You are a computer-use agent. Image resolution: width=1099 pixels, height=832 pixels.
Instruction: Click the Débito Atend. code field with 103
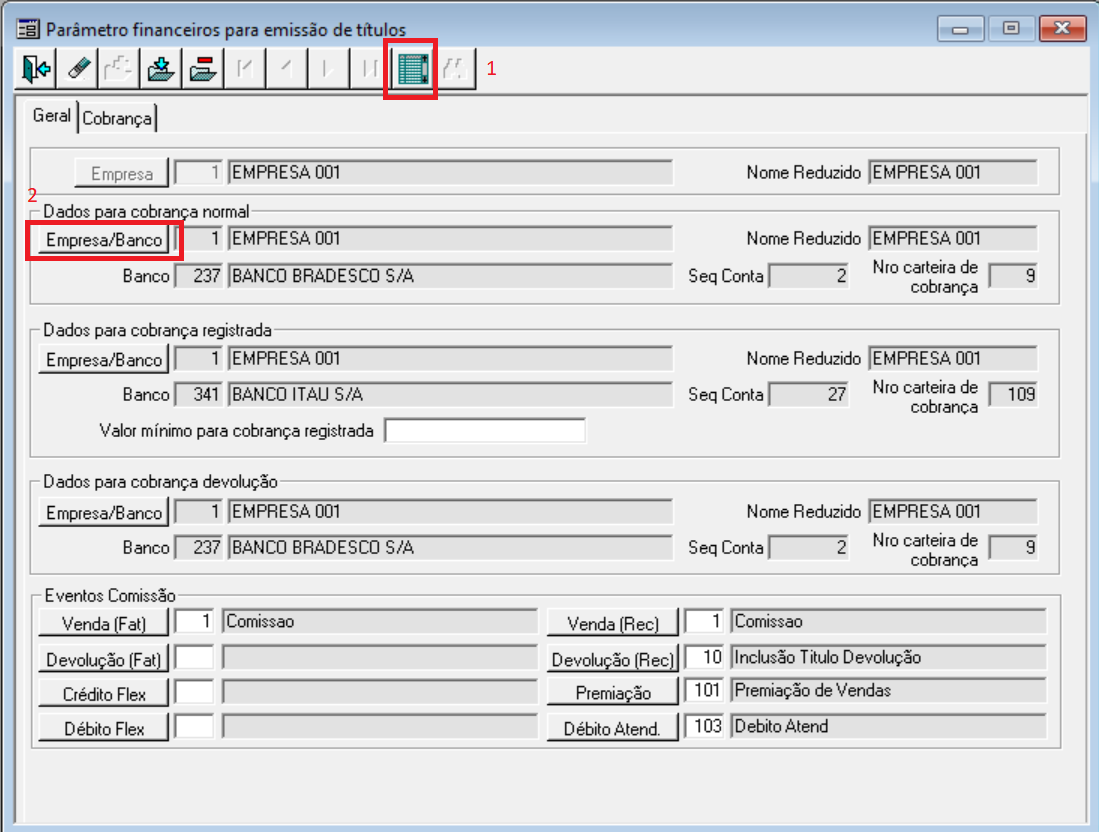704,725
